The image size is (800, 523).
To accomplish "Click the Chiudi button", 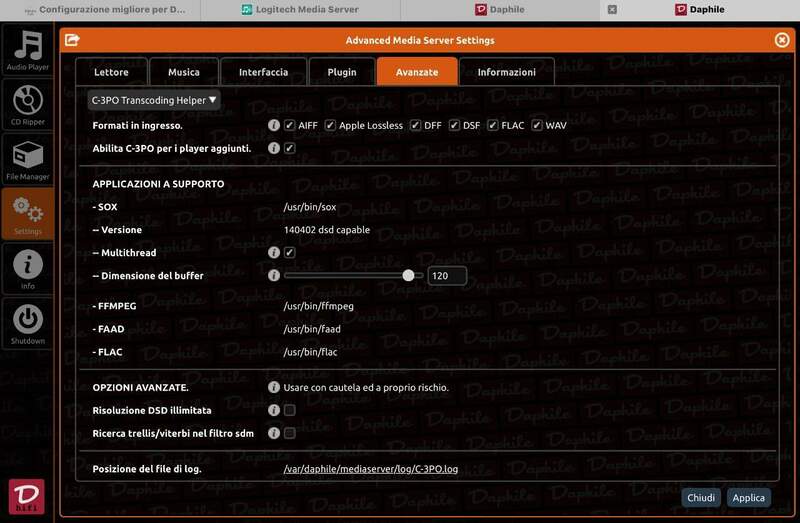I will (x=700, y=497).
